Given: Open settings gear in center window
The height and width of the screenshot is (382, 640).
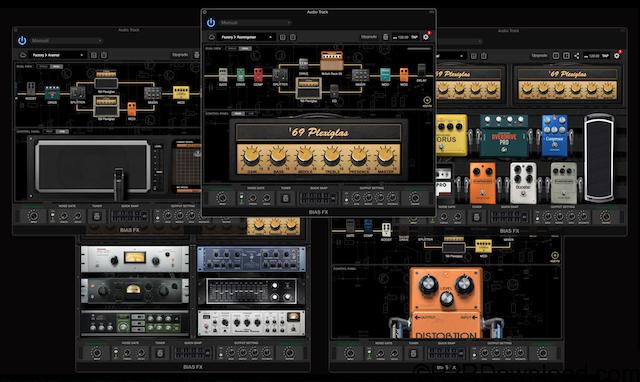Looking at the screenshot, I should point(426,37).
